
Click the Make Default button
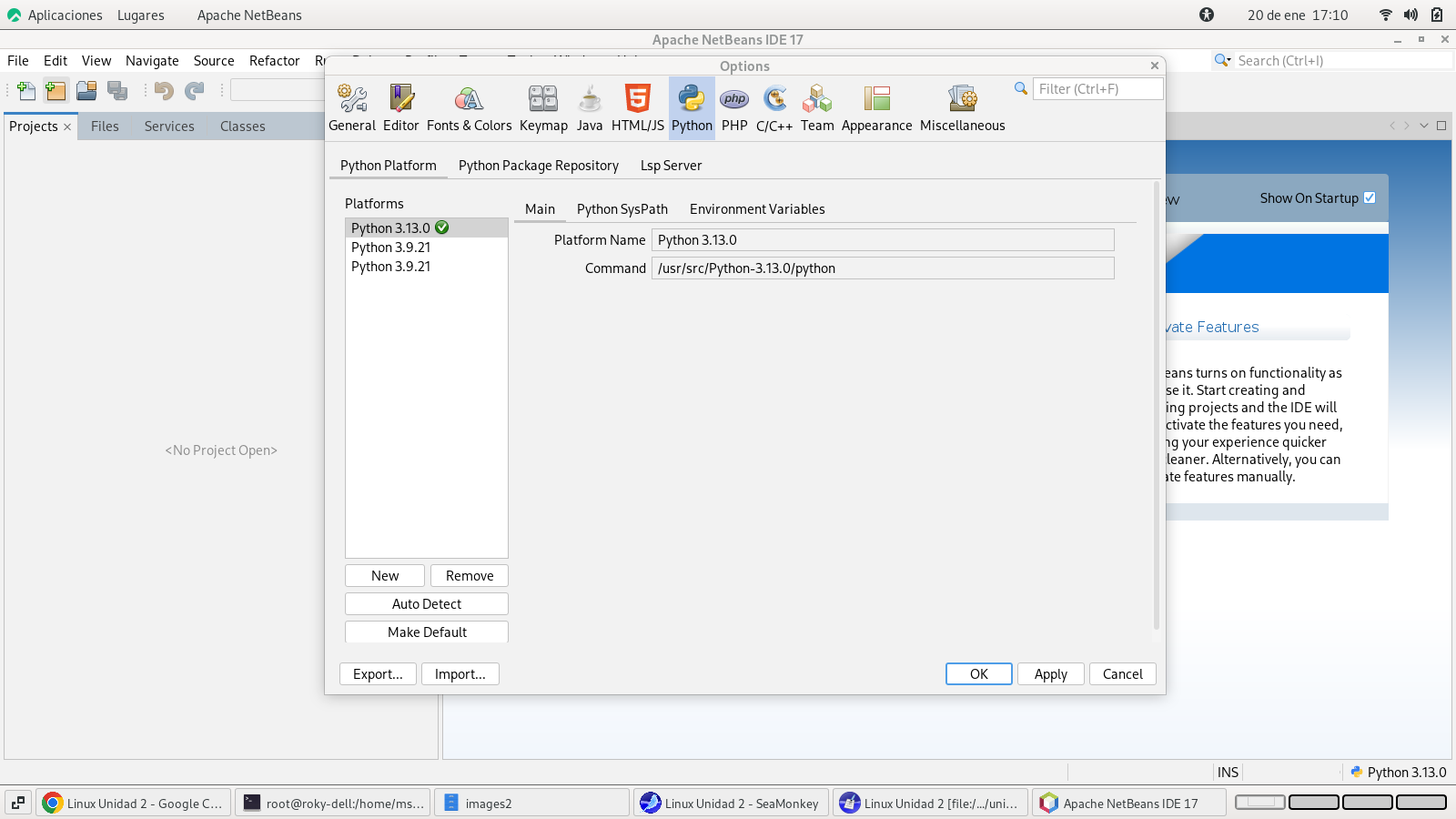pos(426,632)
